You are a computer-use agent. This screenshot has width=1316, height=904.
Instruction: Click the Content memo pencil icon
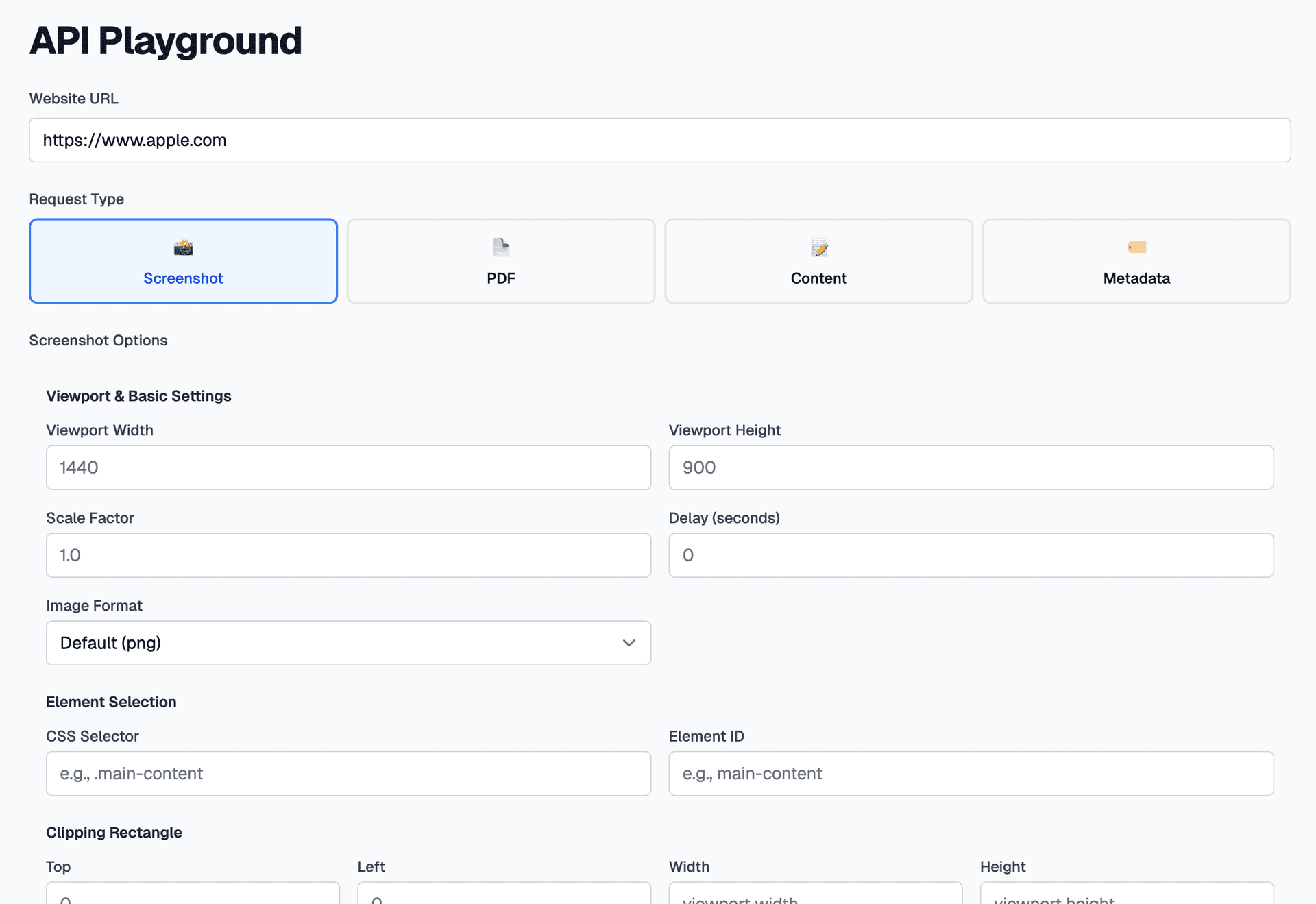818,247
